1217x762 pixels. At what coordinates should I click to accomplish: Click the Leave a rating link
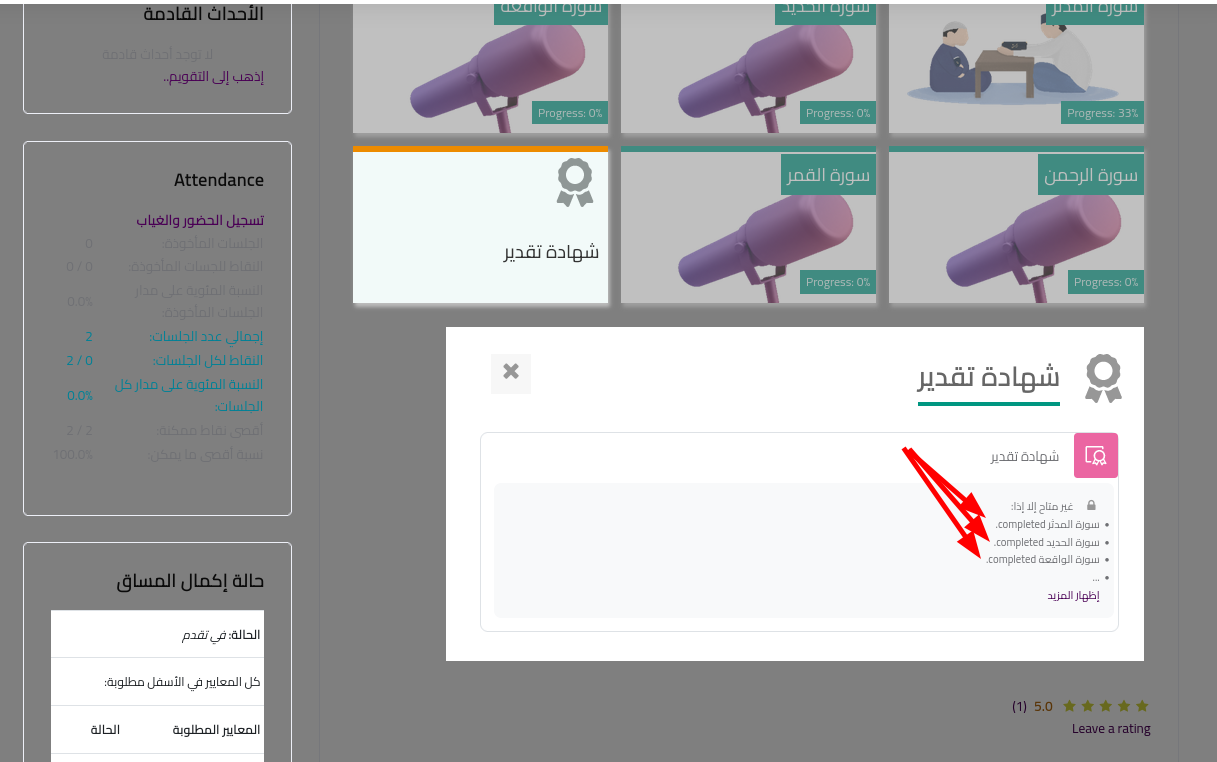click(x=1111, y=729)
